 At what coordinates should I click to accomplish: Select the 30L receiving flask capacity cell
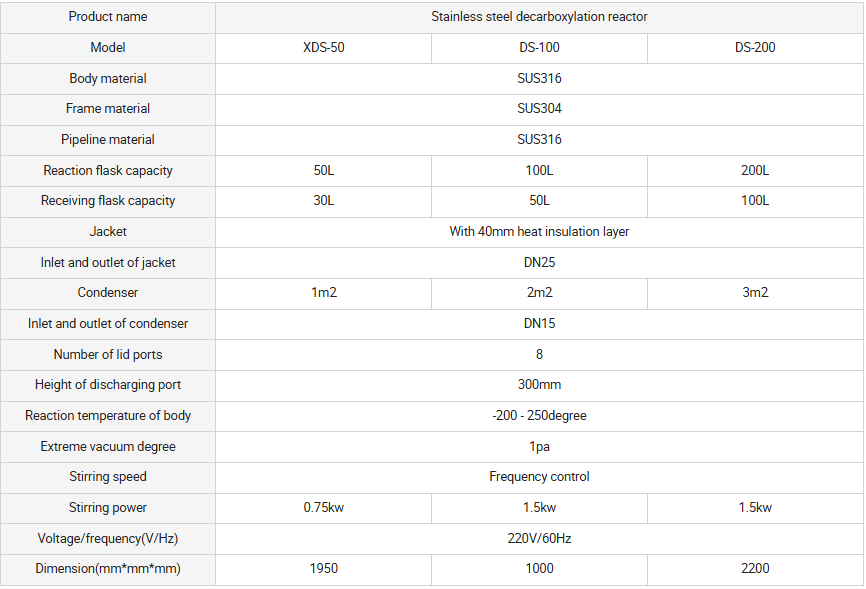coord(323,200)
